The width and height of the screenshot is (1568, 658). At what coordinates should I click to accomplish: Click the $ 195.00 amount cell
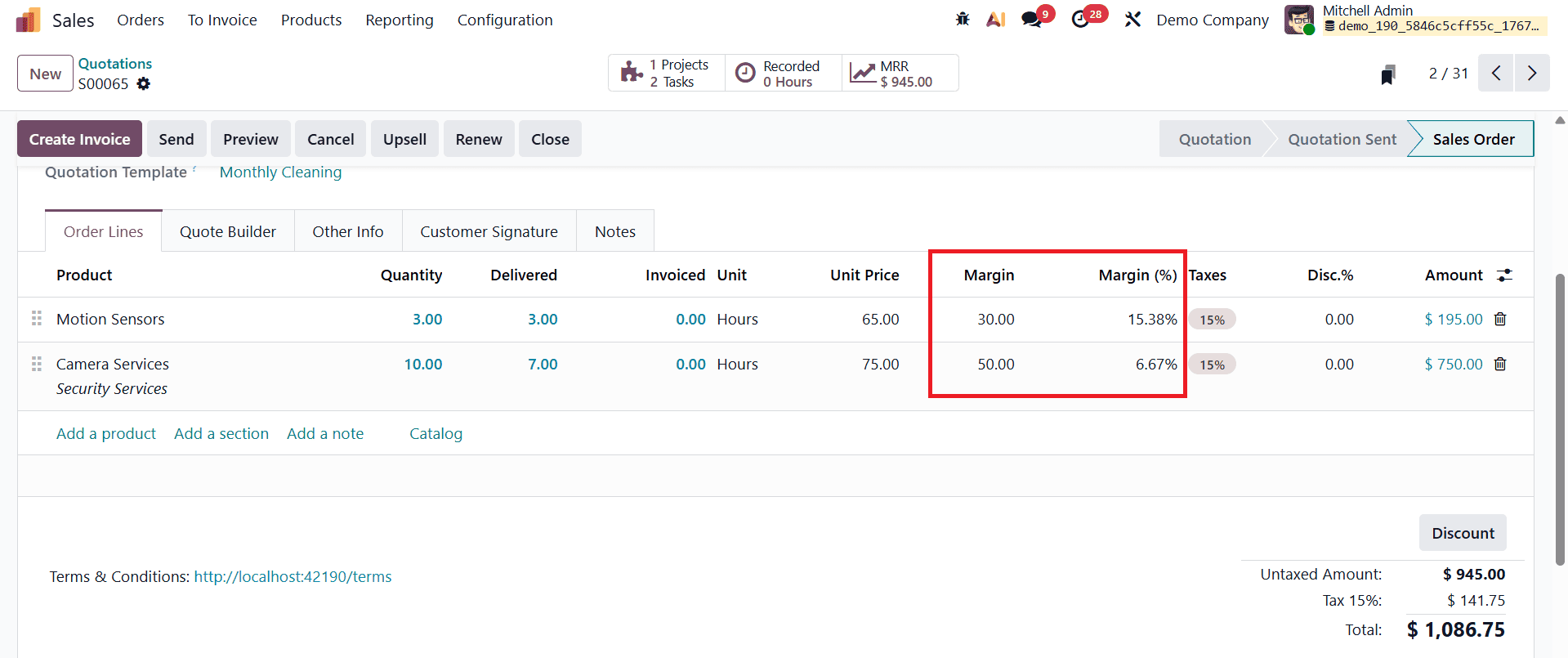coord(1454,319)
